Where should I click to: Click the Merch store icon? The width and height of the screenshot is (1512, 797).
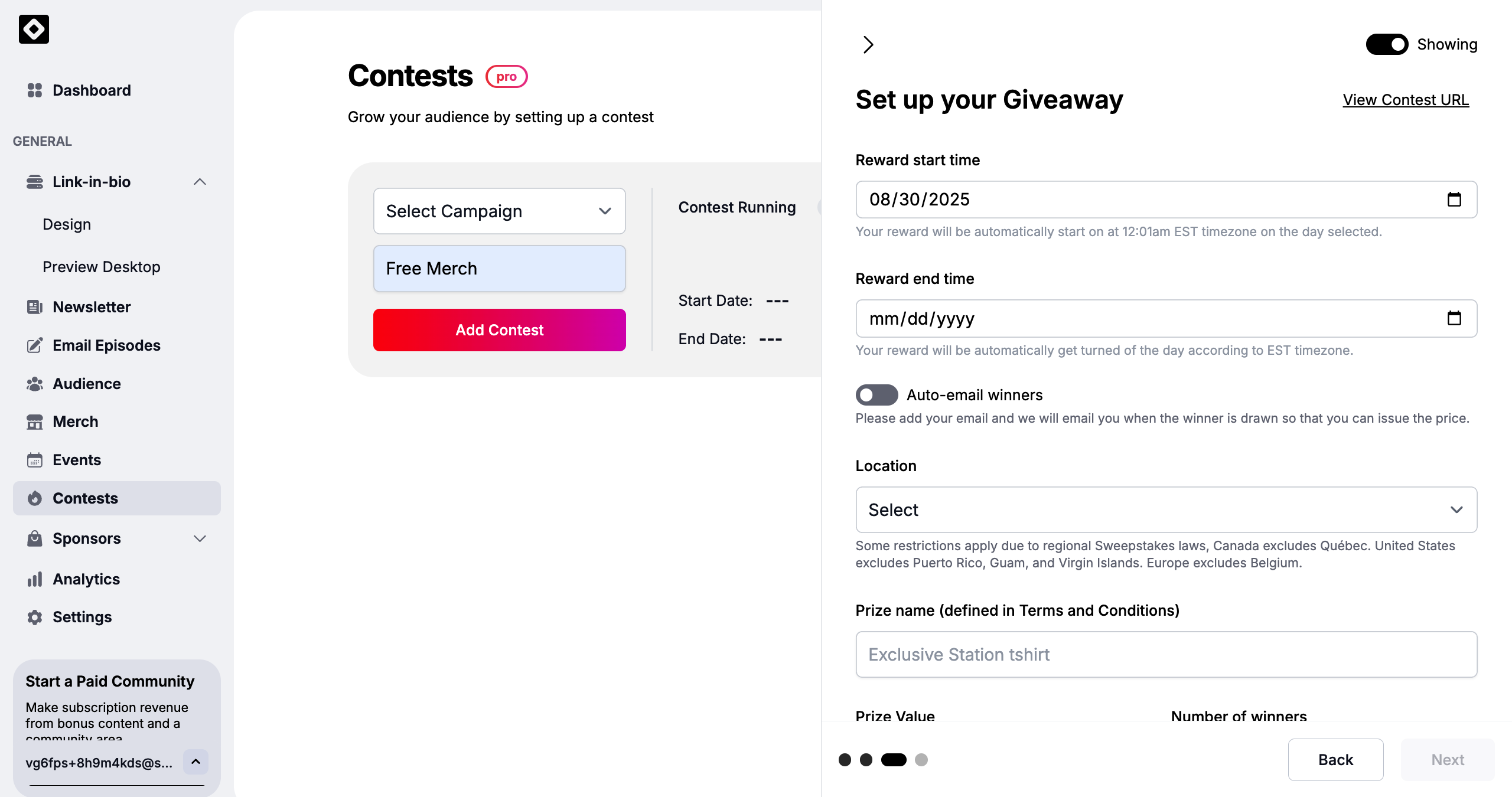tap(35, 422)
